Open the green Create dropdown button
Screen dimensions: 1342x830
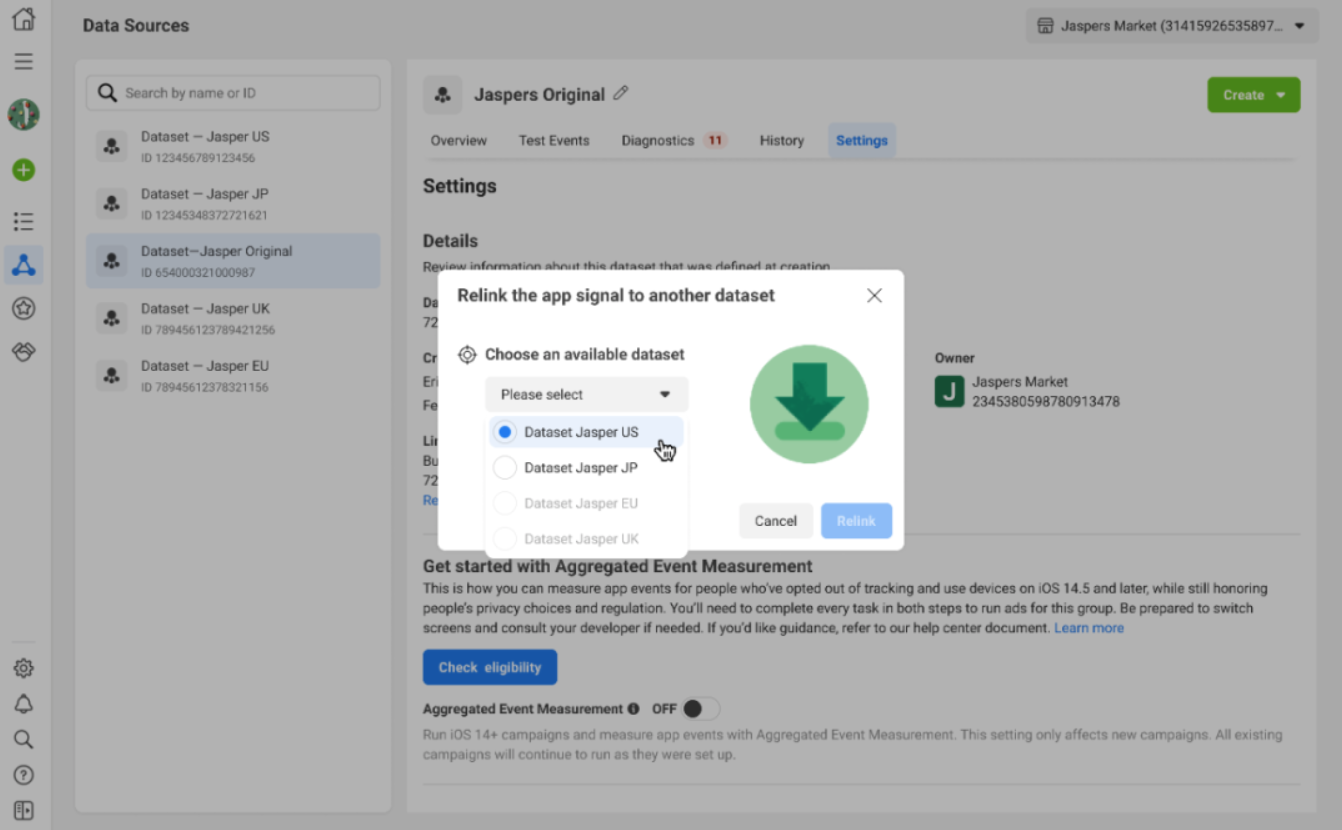(x=1253, y=95)
